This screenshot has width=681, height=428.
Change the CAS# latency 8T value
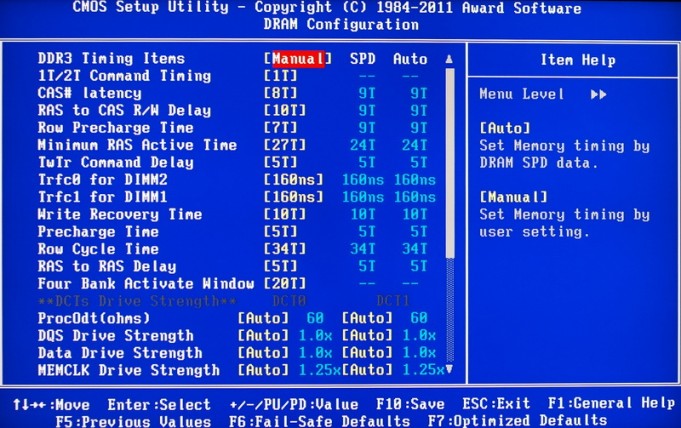[281, 93]
